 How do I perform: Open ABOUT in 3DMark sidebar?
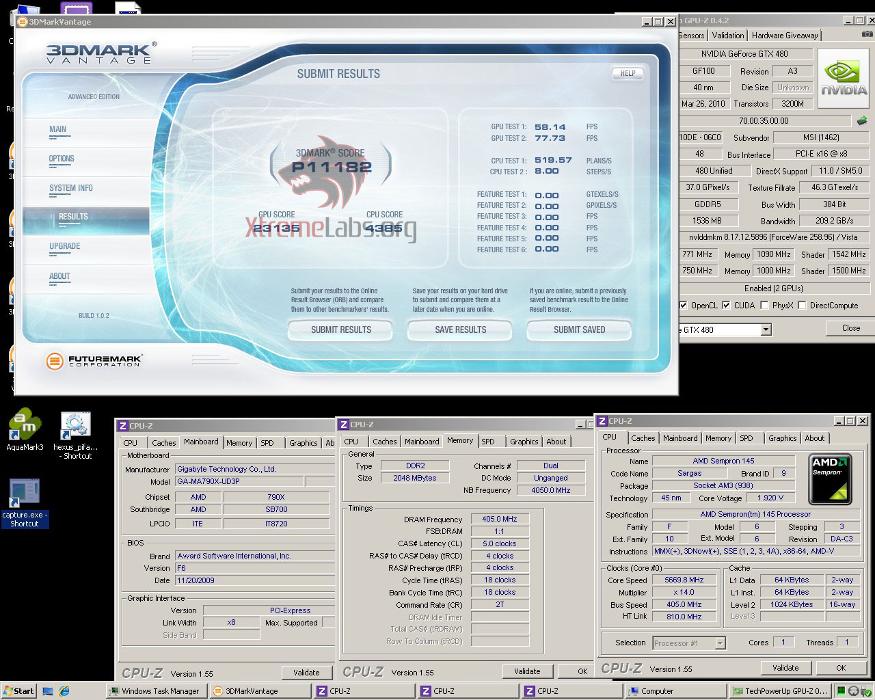coord(59,276)
